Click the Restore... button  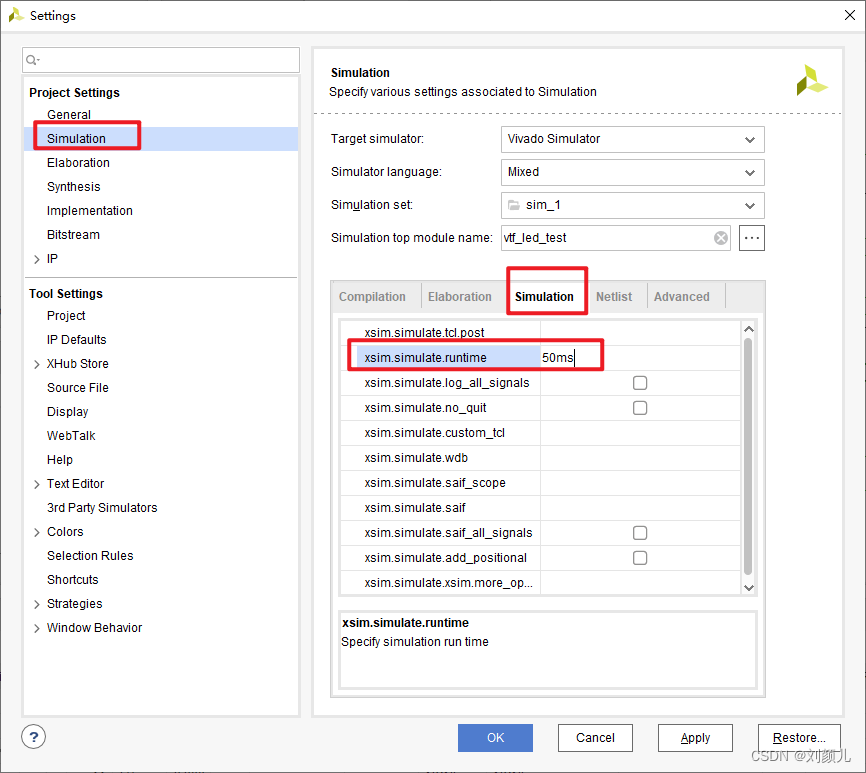pyautogui.click(x=799, y=738)
